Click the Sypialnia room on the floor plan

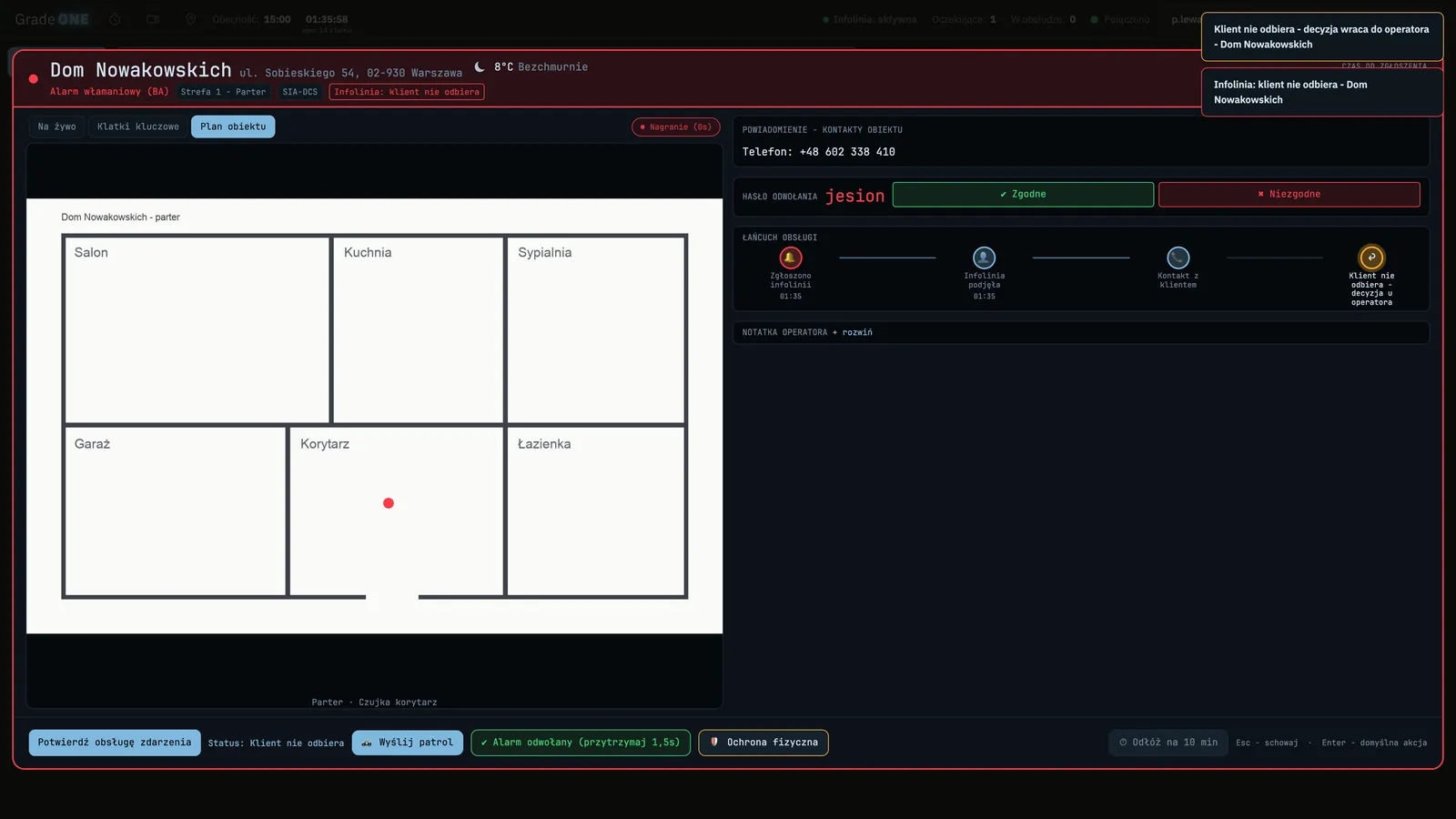pos(595,330)
